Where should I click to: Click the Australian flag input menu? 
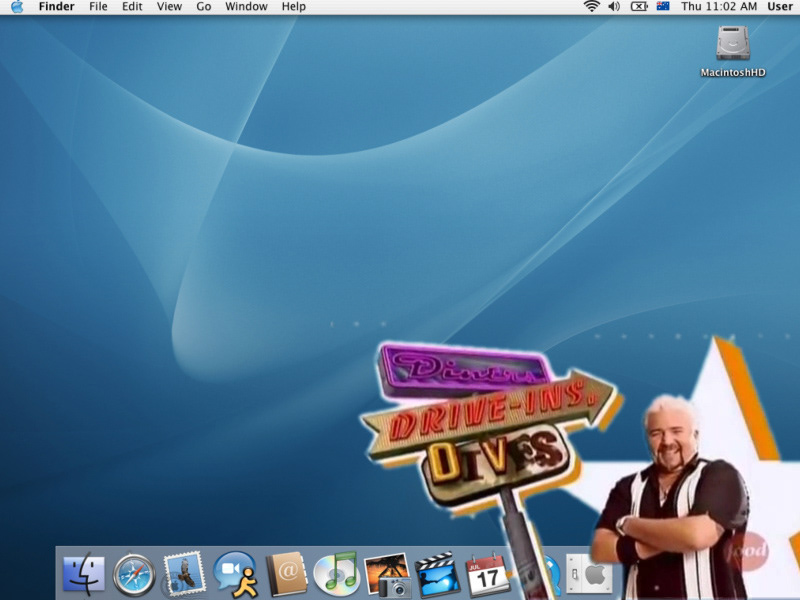tap(663, 7)
